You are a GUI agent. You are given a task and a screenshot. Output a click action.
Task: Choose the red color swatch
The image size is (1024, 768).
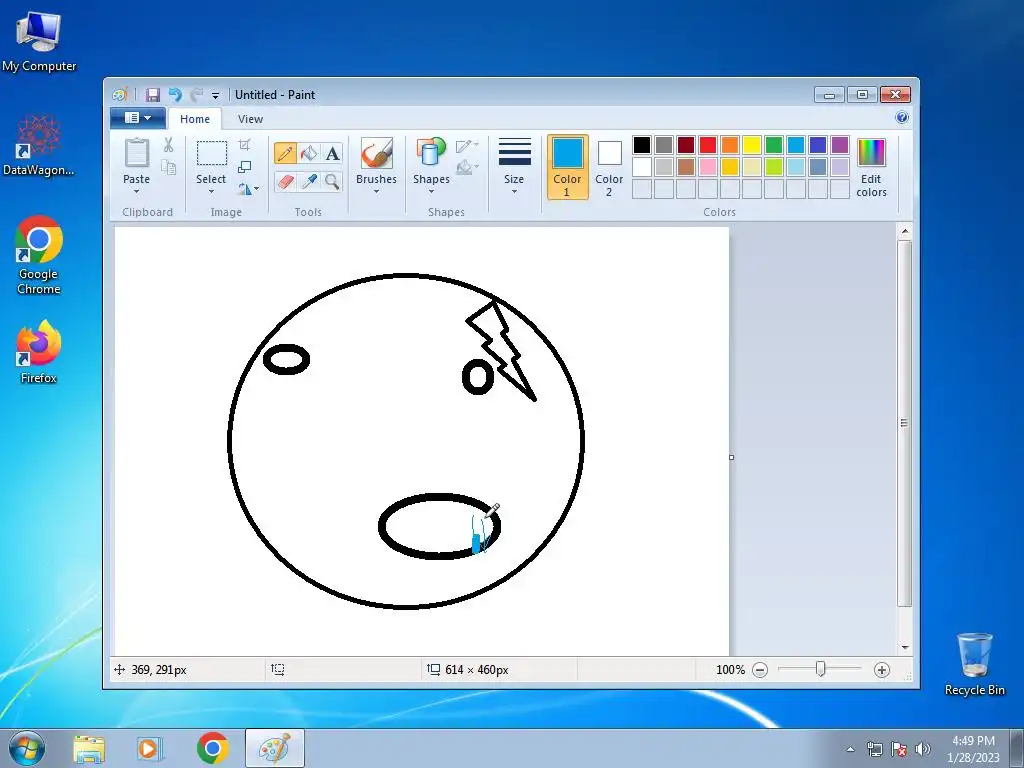[x=708, y=144]
